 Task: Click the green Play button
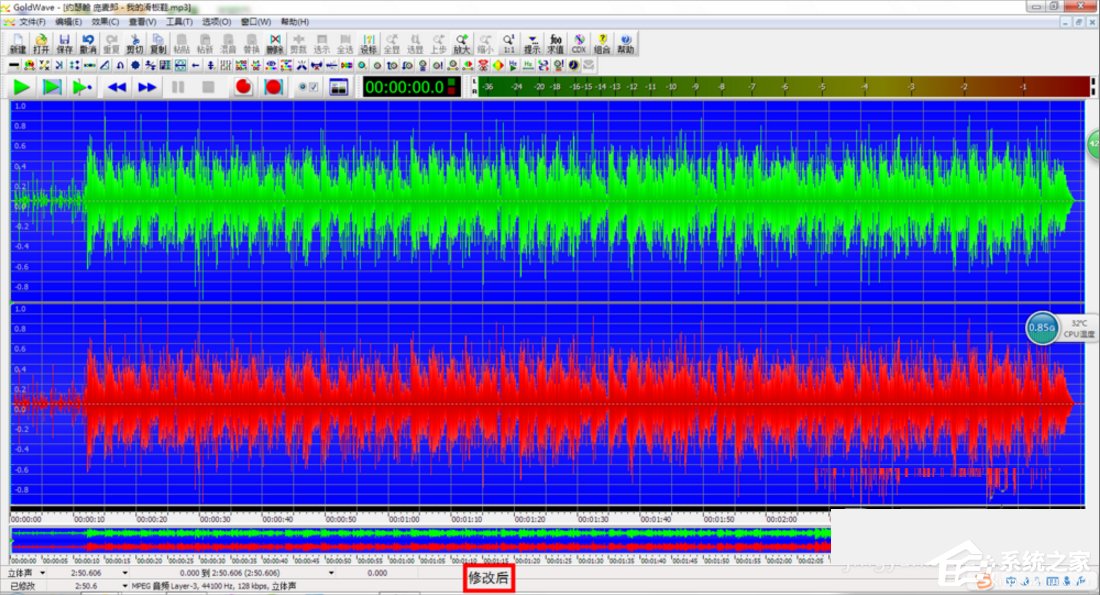point(21,87)
